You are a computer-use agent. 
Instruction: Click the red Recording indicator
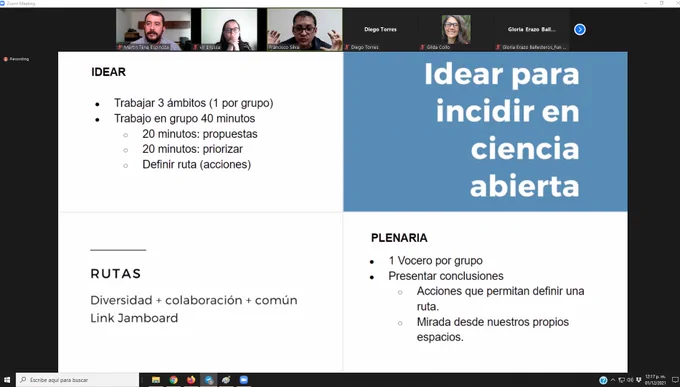click(16, 59)
